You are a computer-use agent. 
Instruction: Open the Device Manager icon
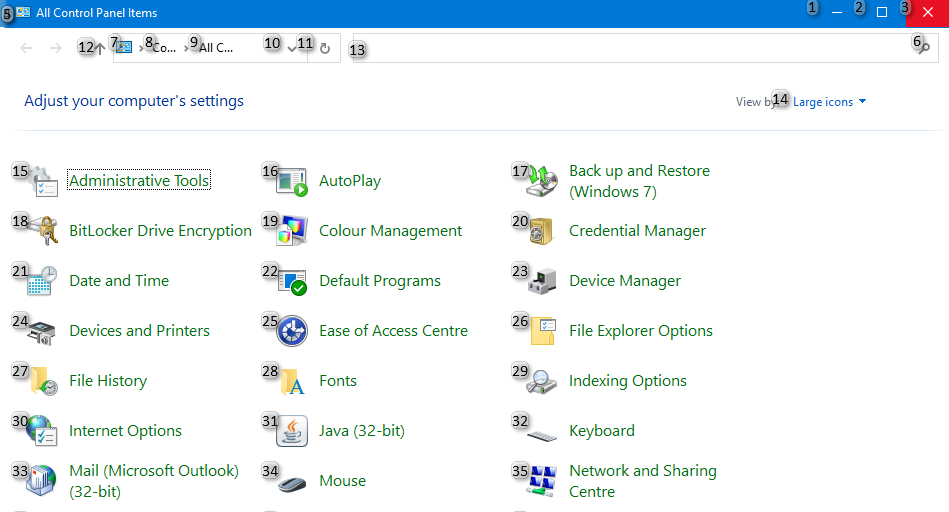click(542, 281)
